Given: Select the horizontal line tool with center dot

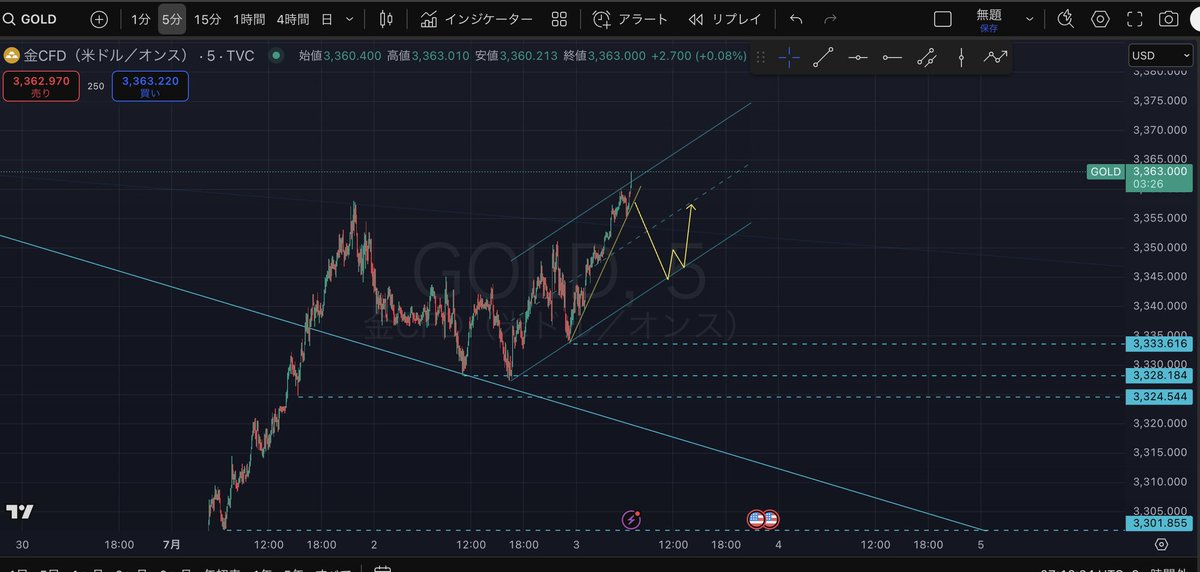Looking at the screenshot, I should tap(858, 58).
